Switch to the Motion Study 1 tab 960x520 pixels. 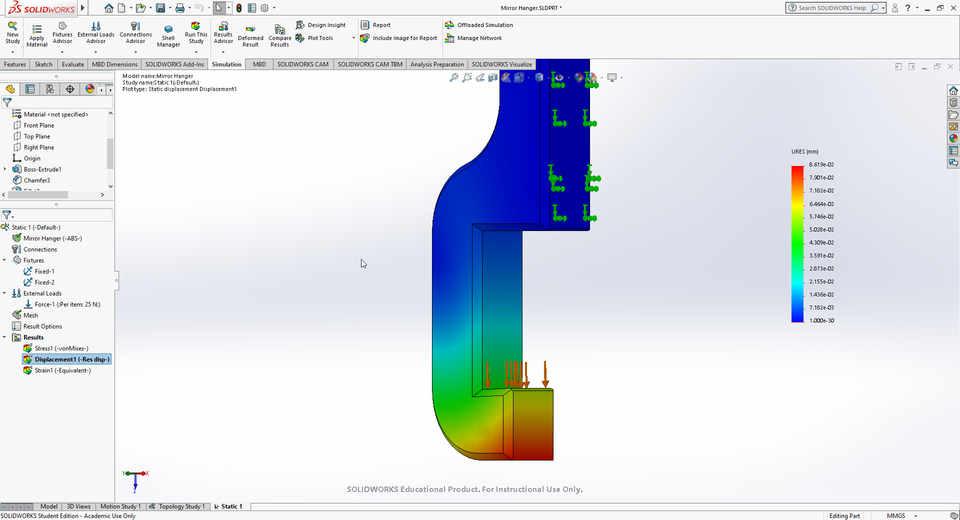coord(120,507)
